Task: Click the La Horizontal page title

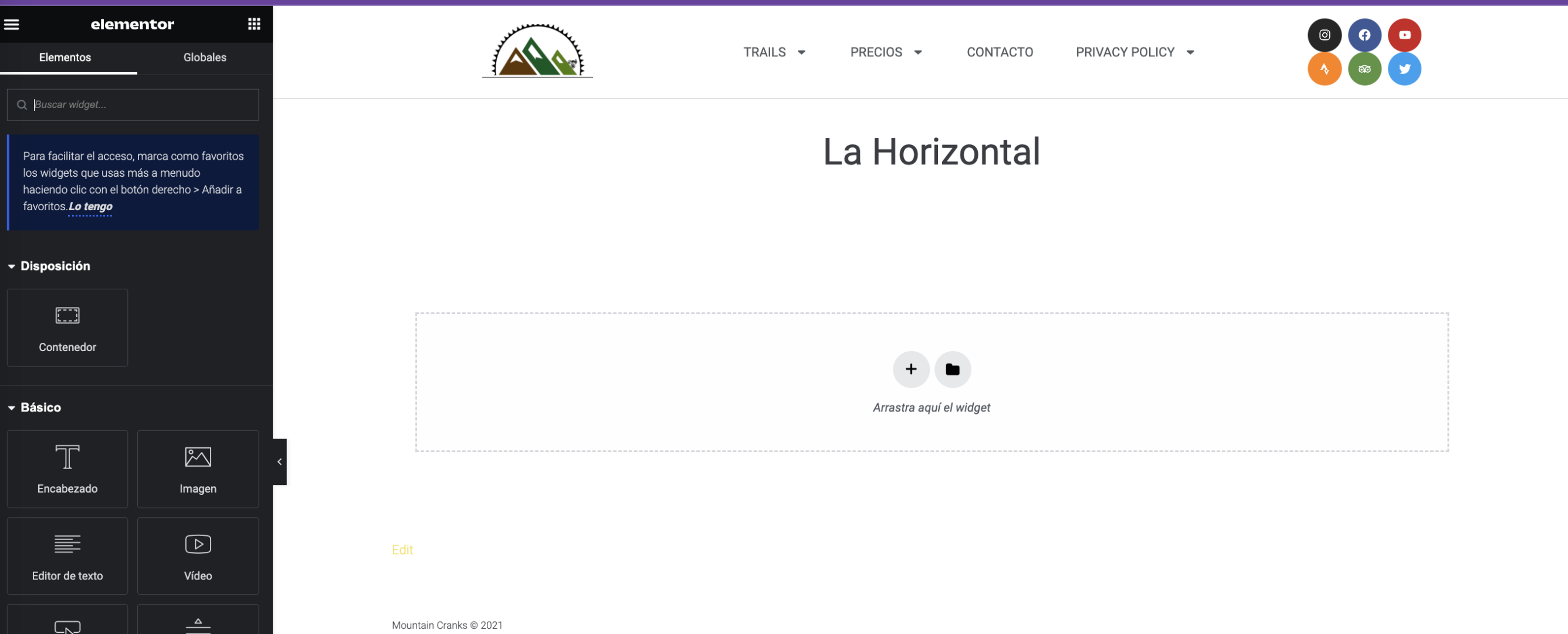Action: click(x=932, y=151)
